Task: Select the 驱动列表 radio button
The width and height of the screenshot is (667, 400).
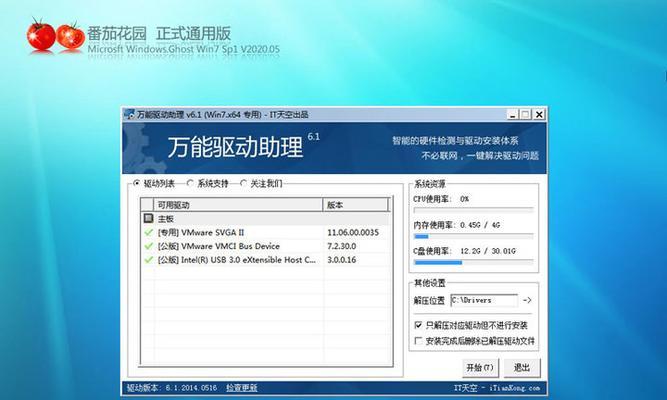Action: [137, 183]
